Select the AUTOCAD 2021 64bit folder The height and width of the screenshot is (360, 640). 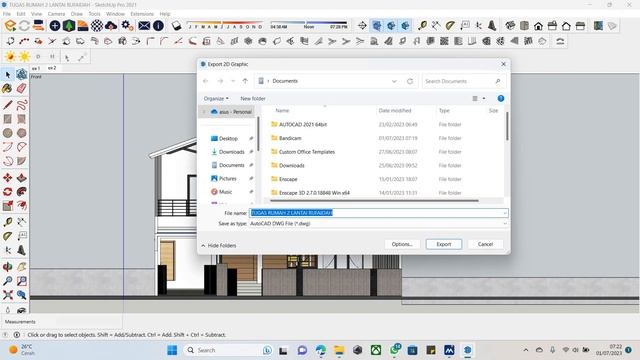tap(302, 124)
